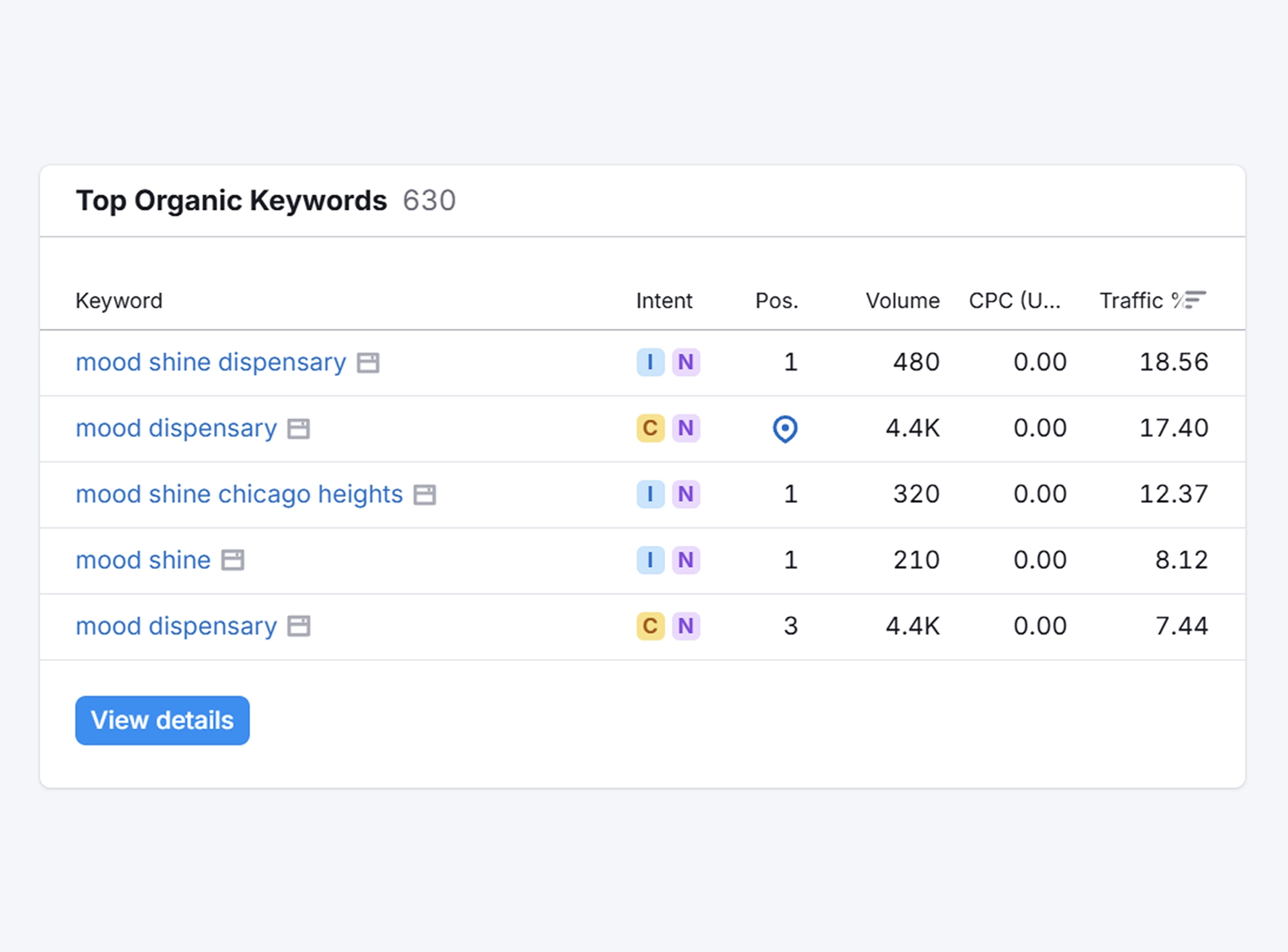Click the Intent column header
This screenshot has width=1288, height=952.
pyautogui.click(x=664, y=301)
